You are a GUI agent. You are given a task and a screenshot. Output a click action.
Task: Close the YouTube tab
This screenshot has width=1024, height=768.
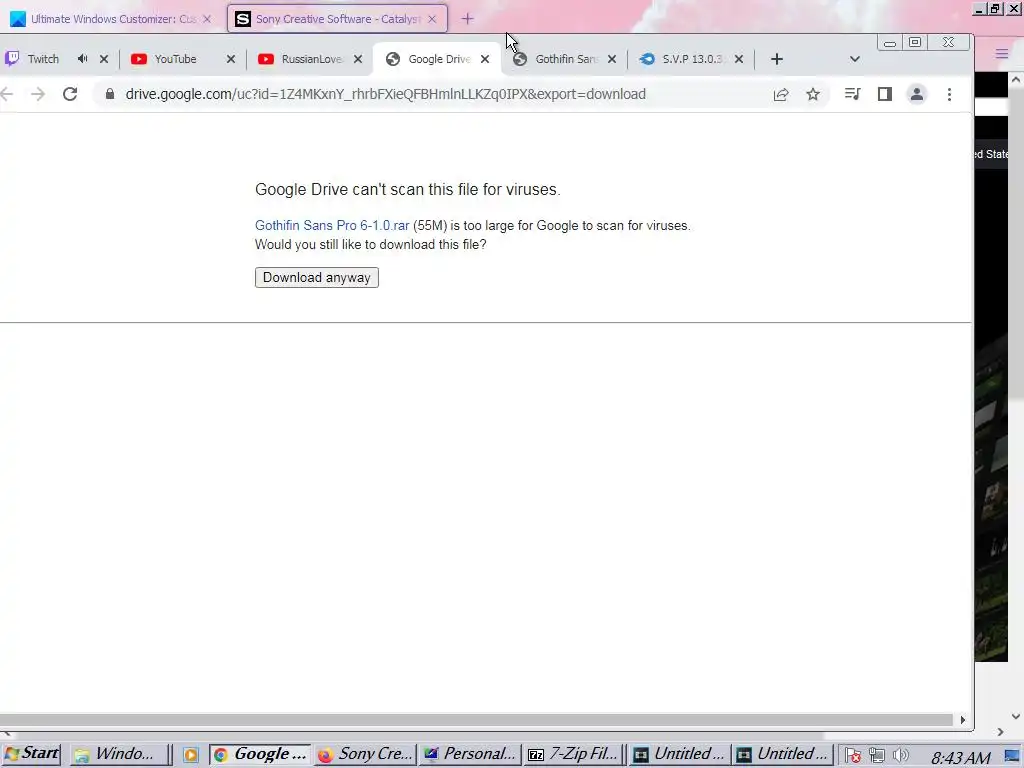pos(231,59)
